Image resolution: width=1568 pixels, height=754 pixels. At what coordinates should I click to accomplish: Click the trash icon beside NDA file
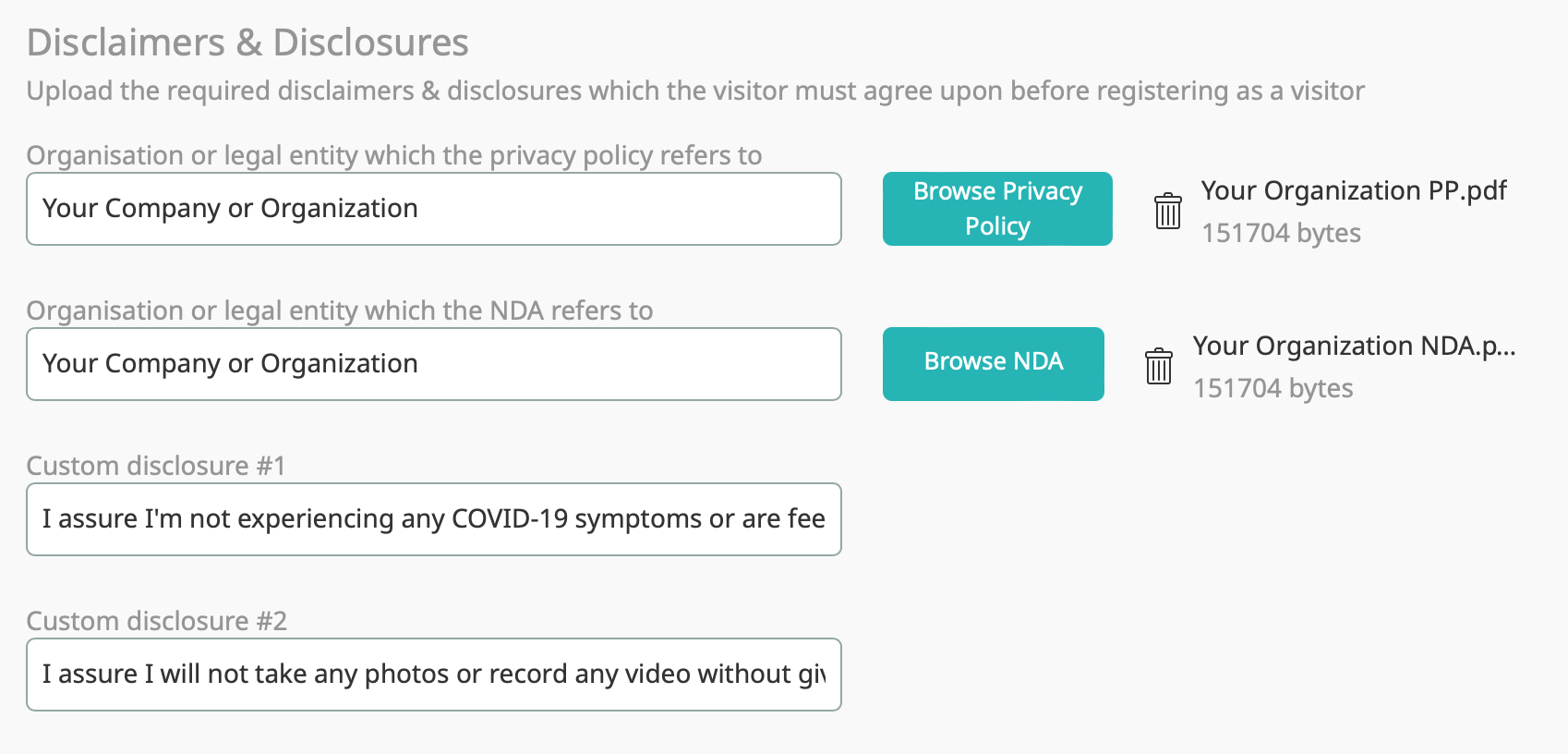tap(1159, 366)
